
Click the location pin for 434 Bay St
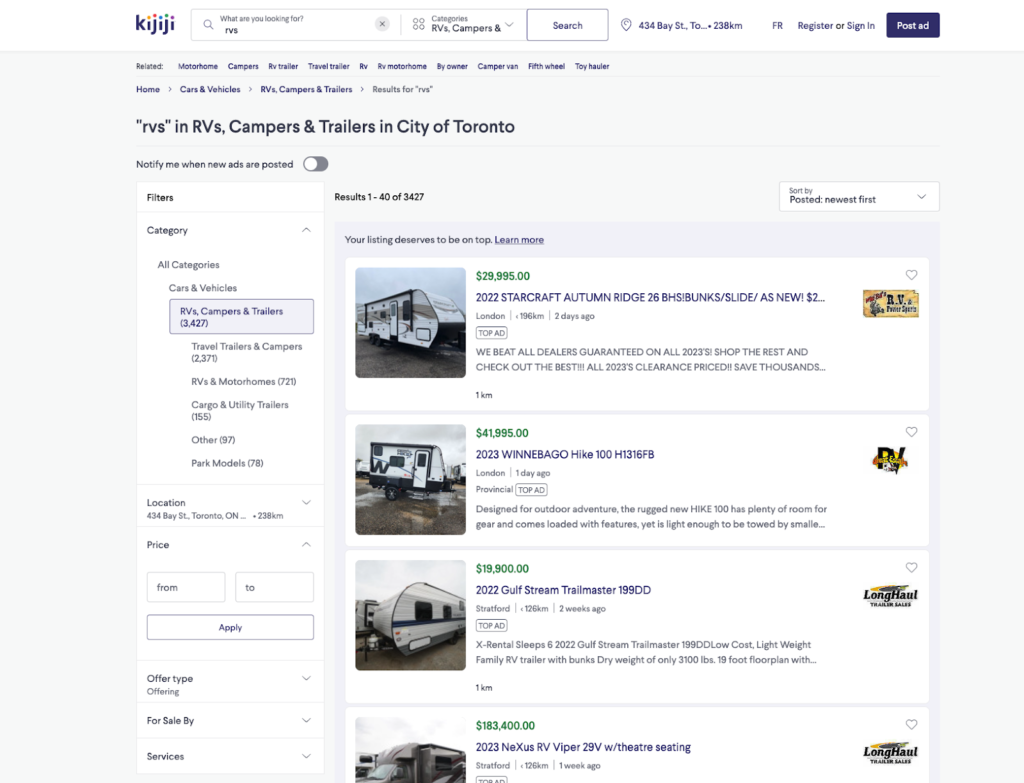click(627, 25)
